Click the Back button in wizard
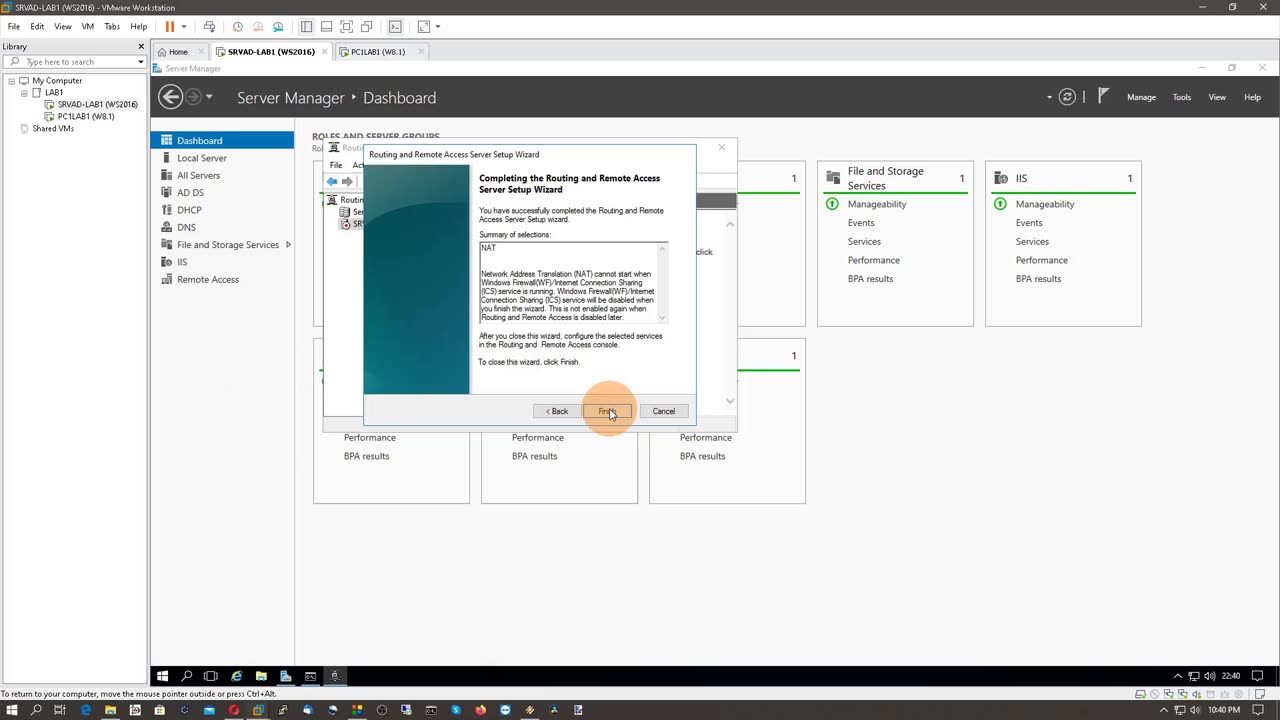 pyautogui.click(x=557, y=411)
